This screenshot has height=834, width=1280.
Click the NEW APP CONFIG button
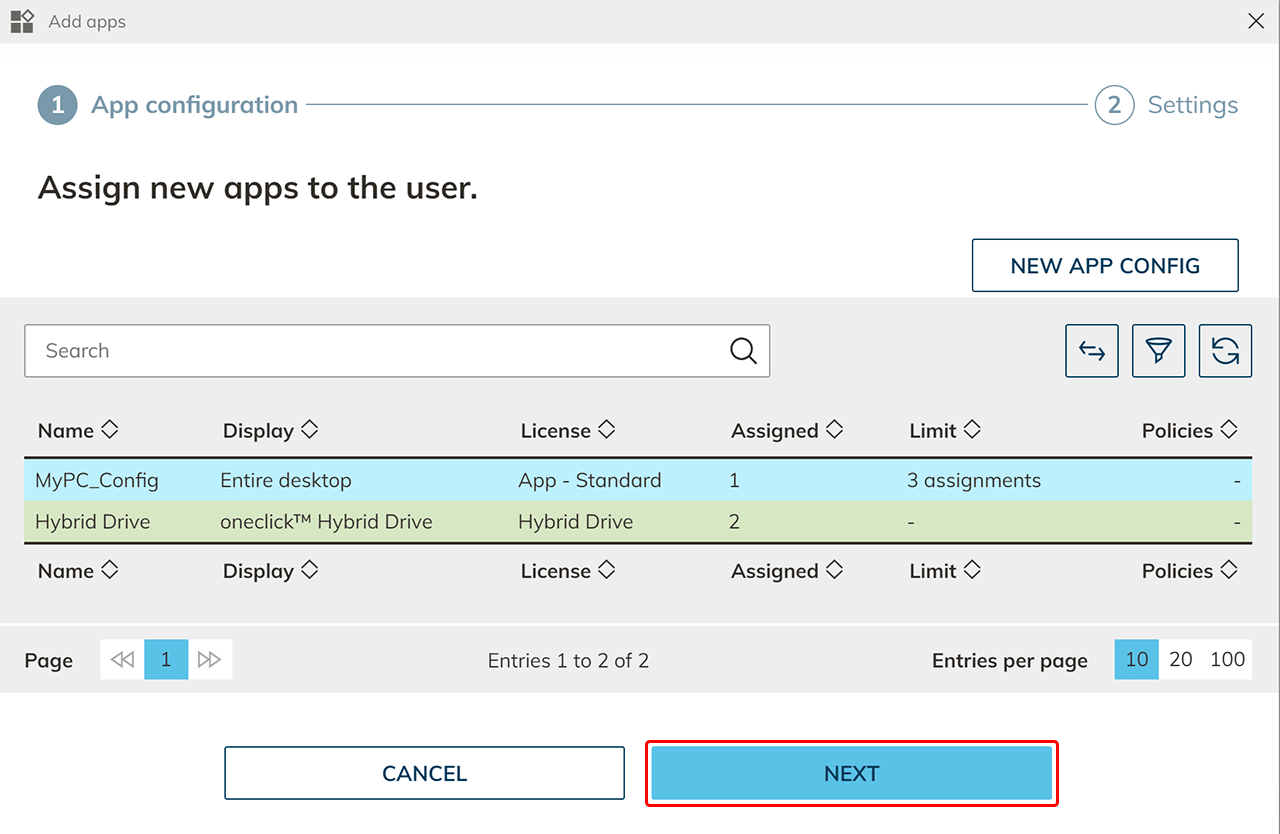coord(1105,265)
